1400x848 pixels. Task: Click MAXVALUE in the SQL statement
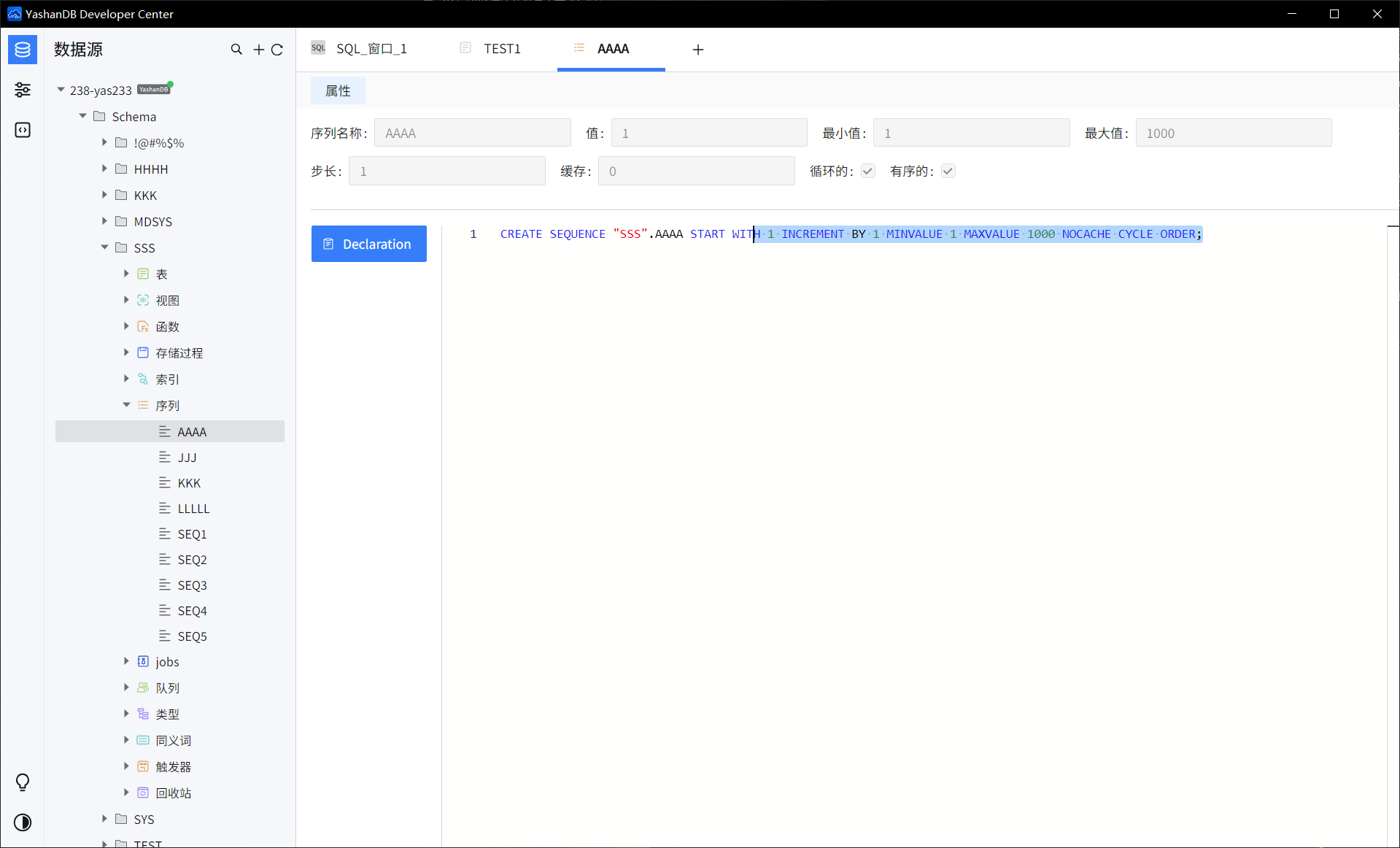pyautogui.click(x=991, y=234)
